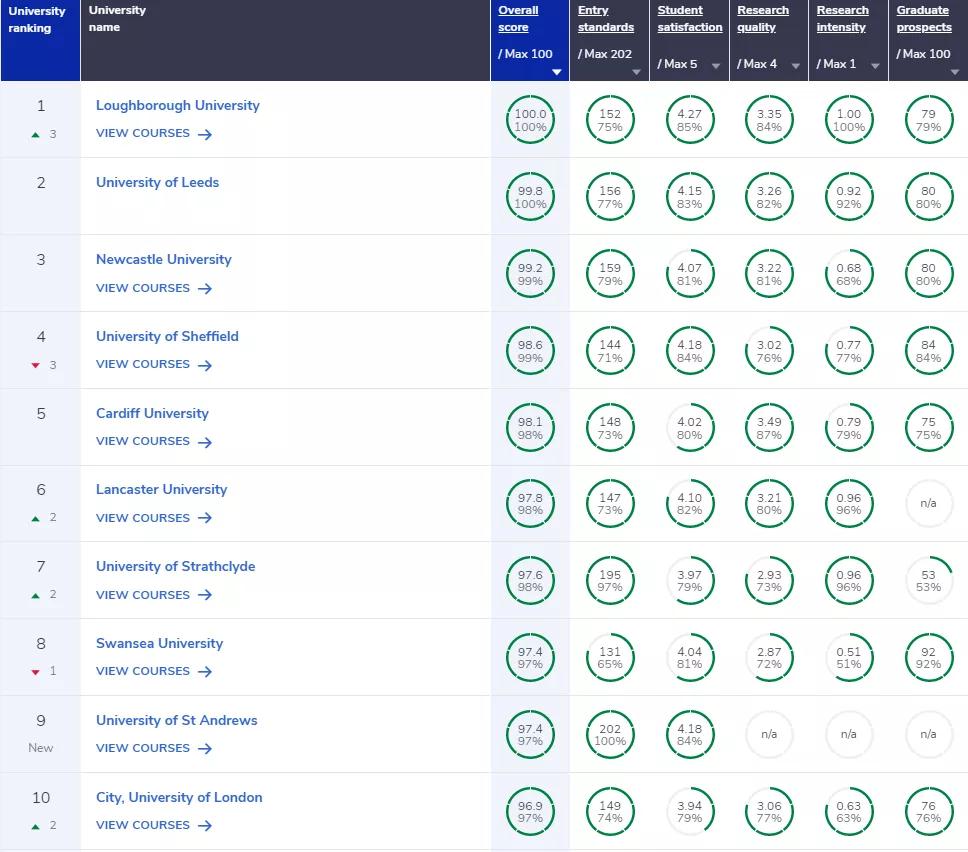Viewport: 968px width, 852px height.
Task: Open the University of Leeds link
Action: tap(157, 182)
